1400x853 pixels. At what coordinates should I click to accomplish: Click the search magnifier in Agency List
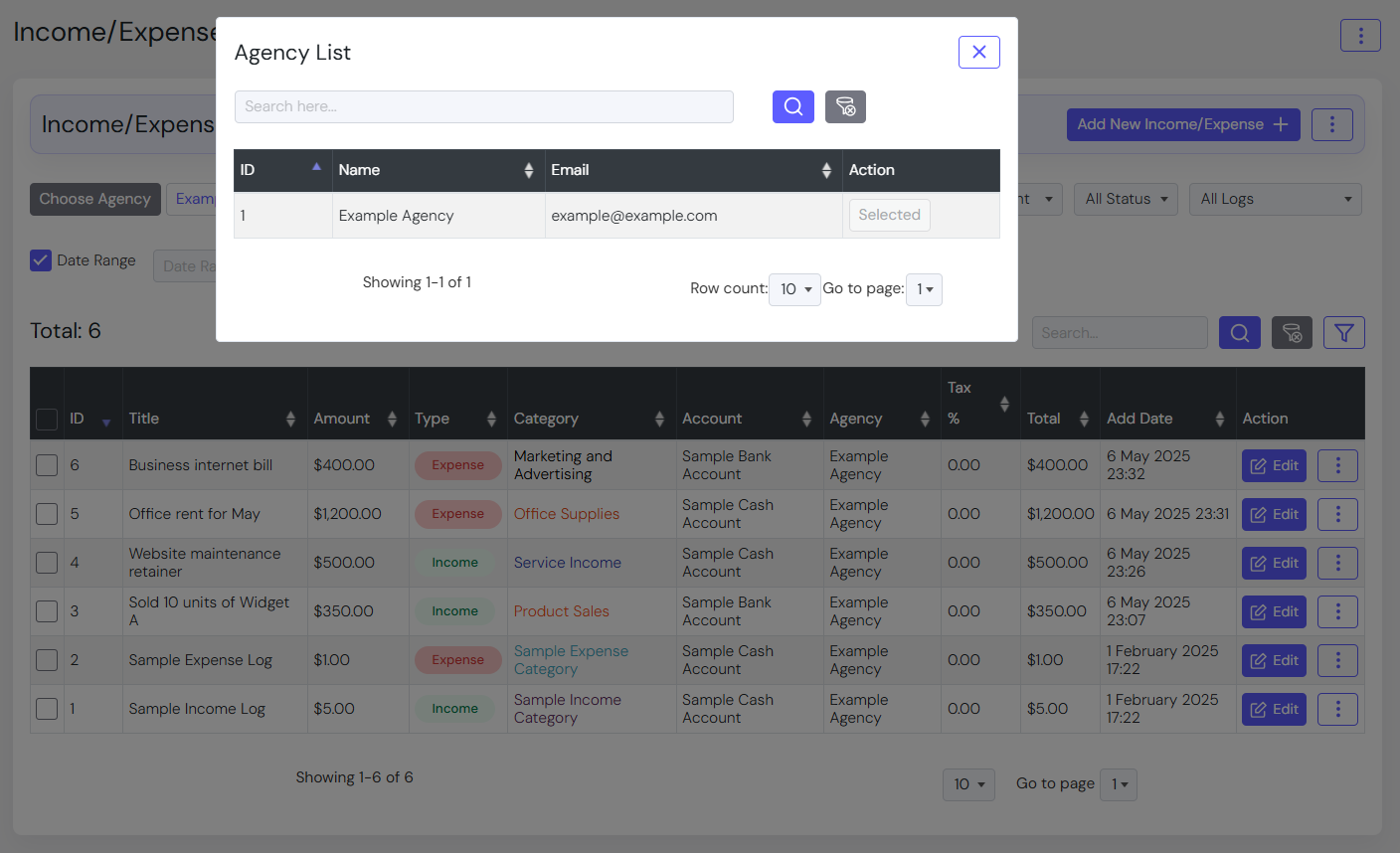[792, 106]
